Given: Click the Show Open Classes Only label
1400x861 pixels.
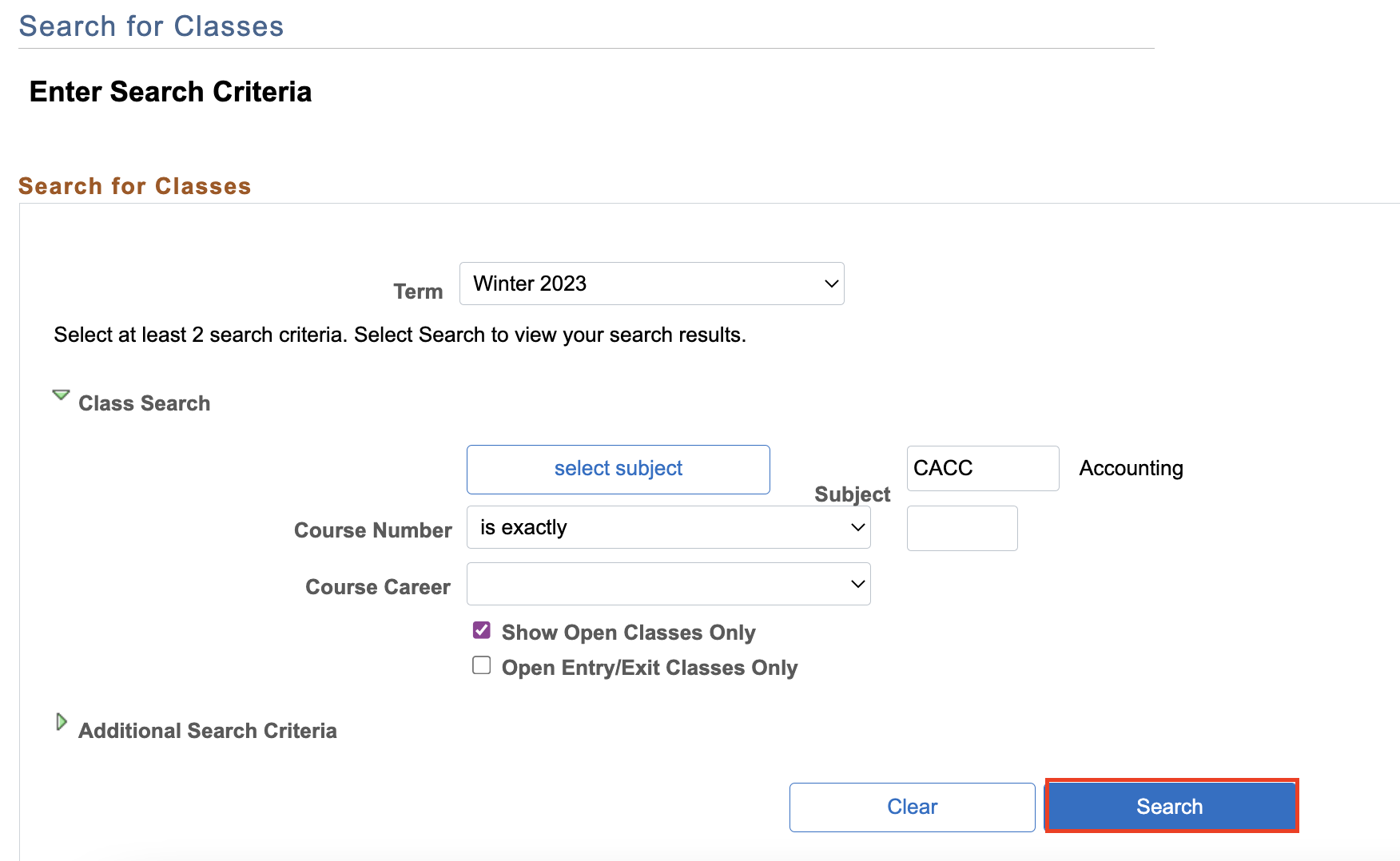Looking at the screenshot, I should pyautogui.click(x=628, y=633).
